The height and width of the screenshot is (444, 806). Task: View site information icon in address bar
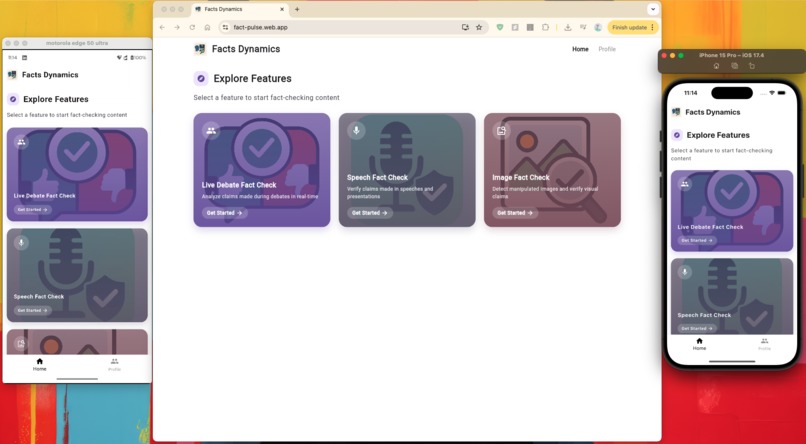coord(225,28)
